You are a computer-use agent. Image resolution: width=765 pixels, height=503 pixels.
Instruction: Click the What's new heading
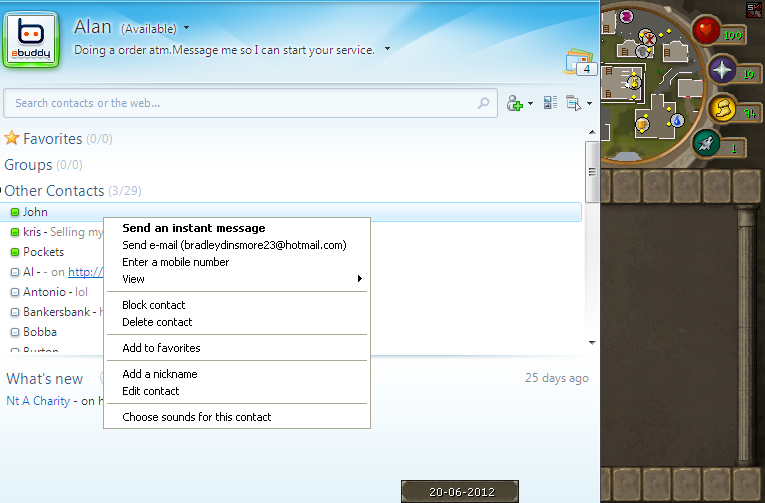tap(44, 379)
